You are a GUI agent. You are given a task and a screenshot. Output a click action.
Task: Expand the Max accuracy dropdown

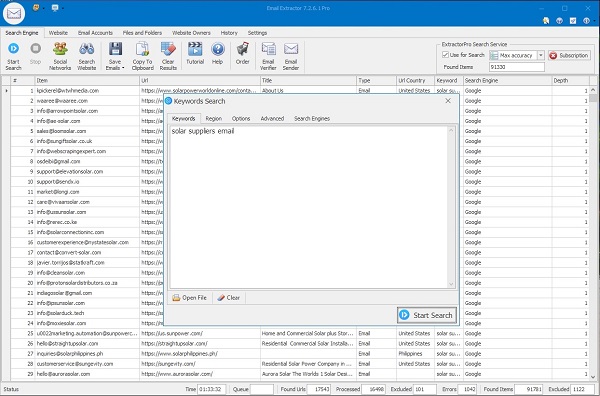coord(541,55)
